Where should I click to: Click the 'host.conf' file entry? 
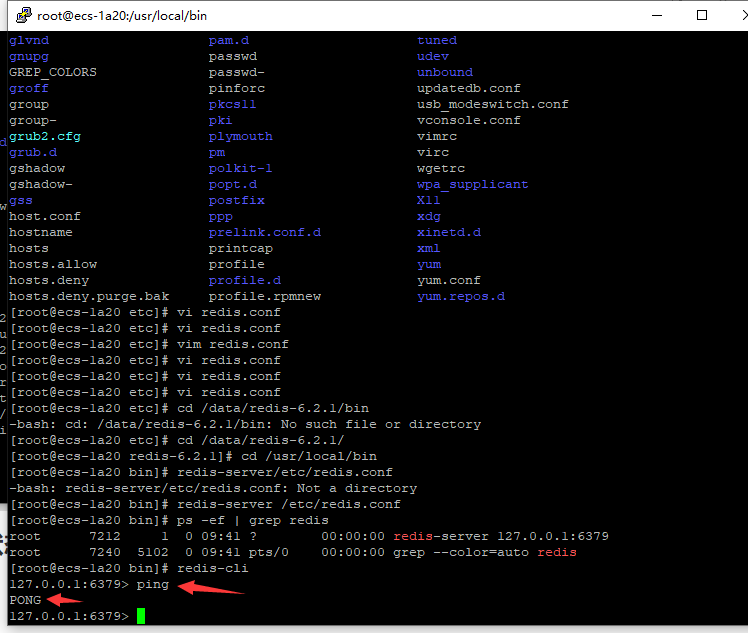pyautogui.click(x=45, y=217)
